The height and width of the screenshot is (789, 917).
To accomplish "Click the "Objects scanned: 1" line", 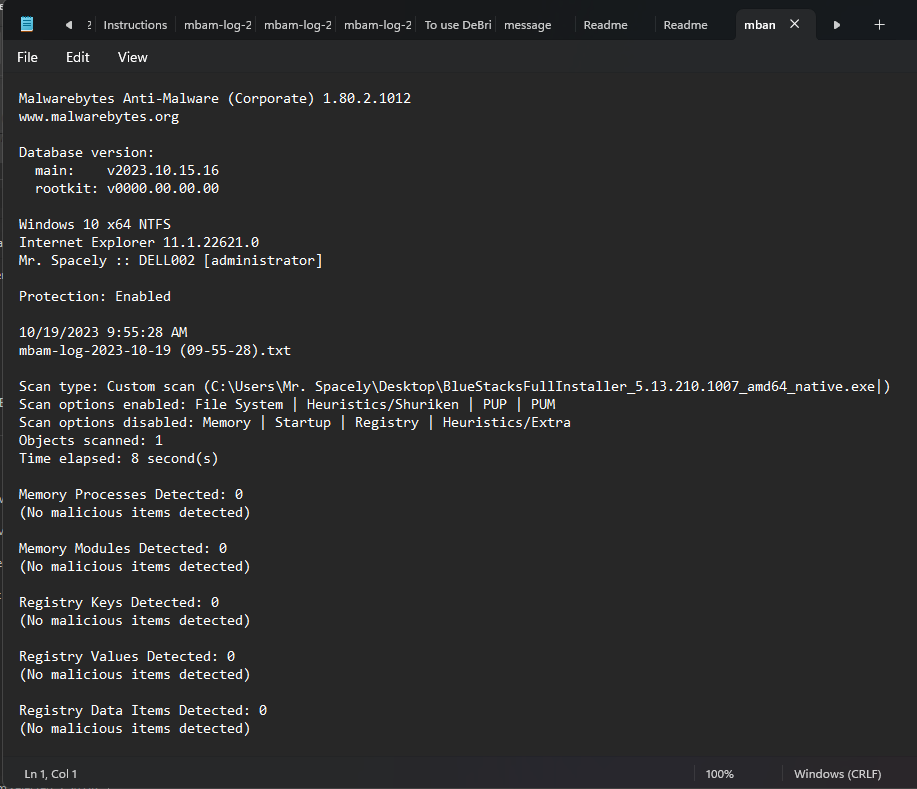I will pyautogui.click(x=91, y=440).
